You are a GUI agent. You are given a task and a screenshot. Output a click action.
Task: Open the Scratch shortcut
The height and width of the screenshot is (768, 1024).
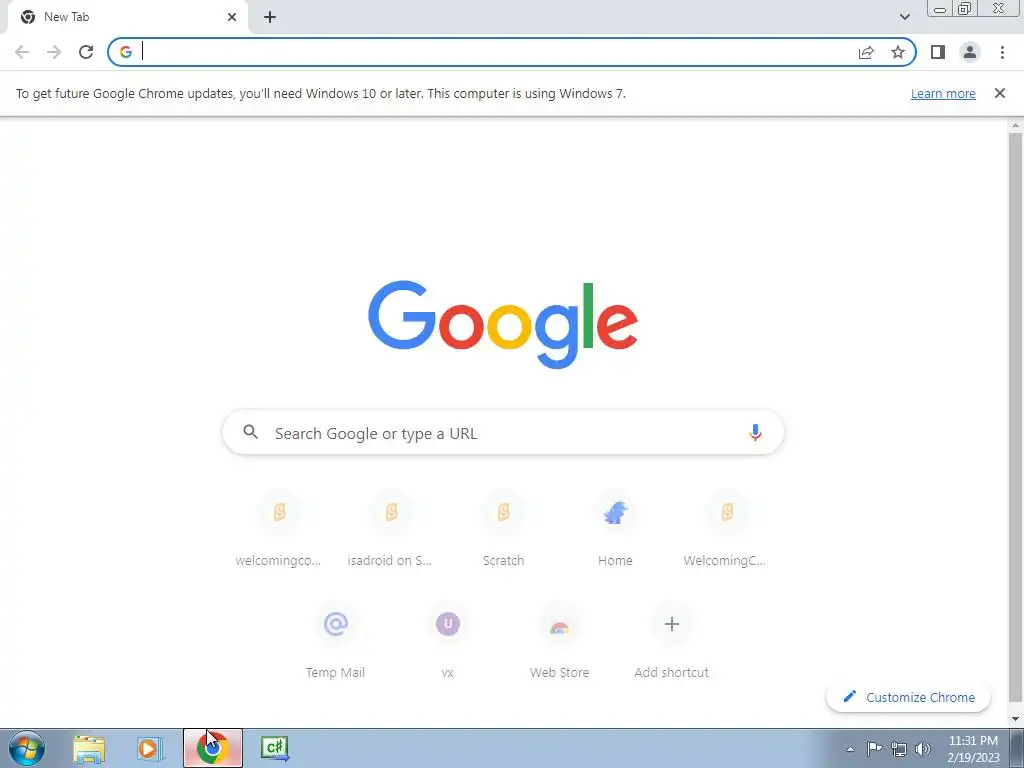click(503, 528)
